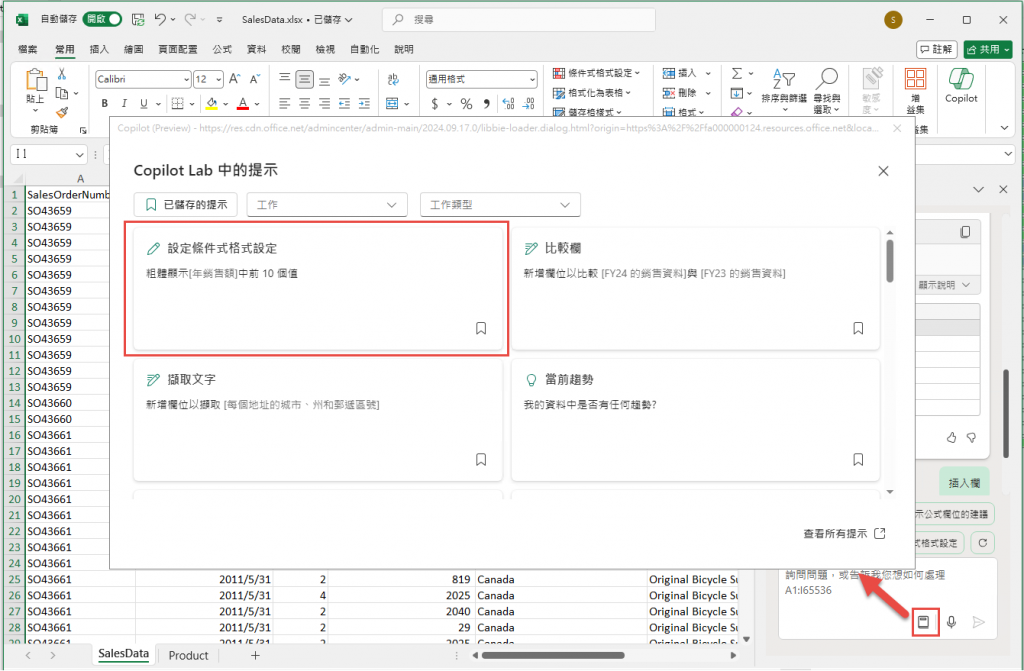Screen dimensions: 1024x671
Task: Click the refresh suggestions icon in Copilot
Action: pos(983,542)
